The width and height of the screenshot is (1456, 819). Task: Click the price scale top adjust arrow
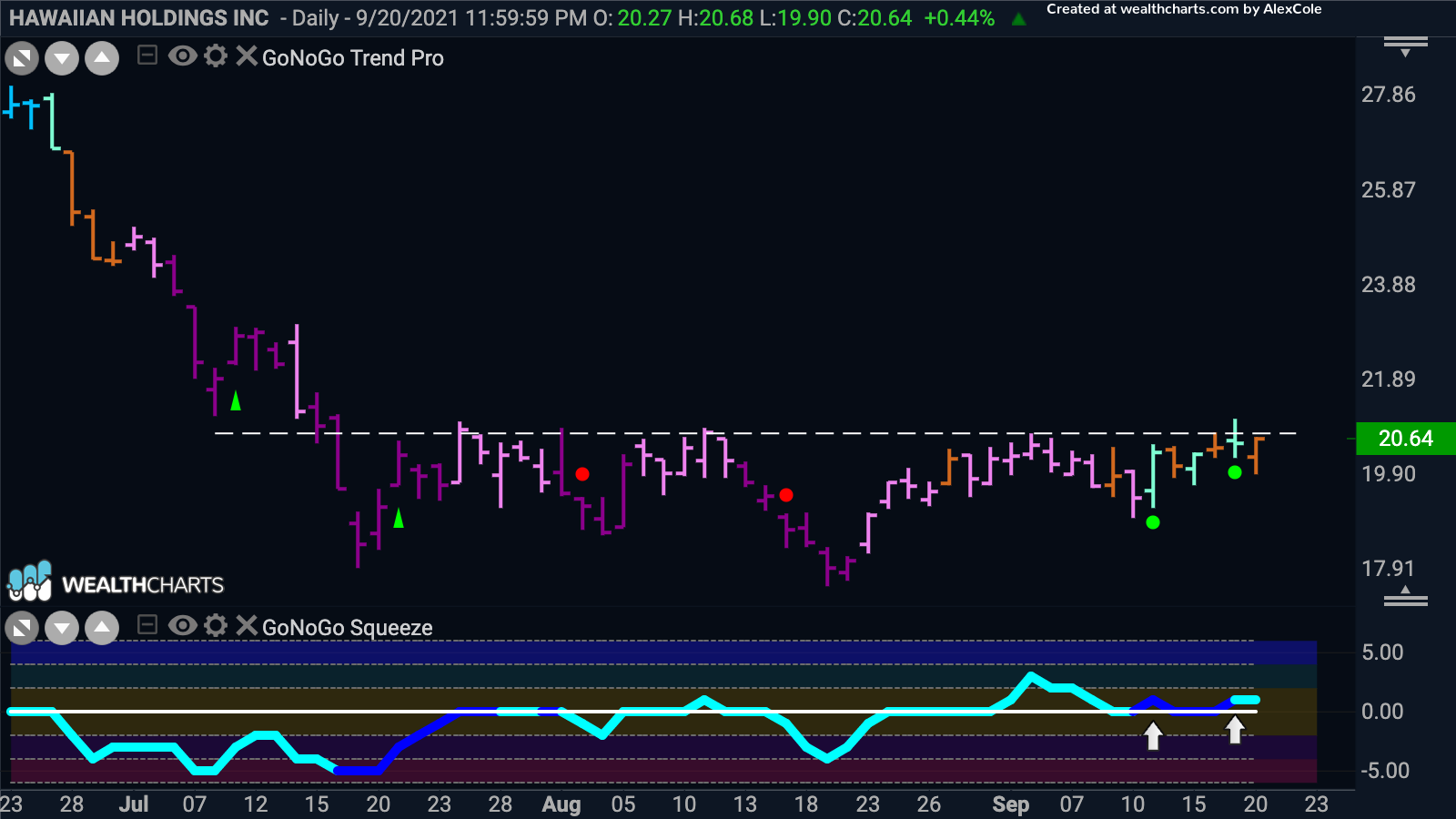click(1406, 46)
